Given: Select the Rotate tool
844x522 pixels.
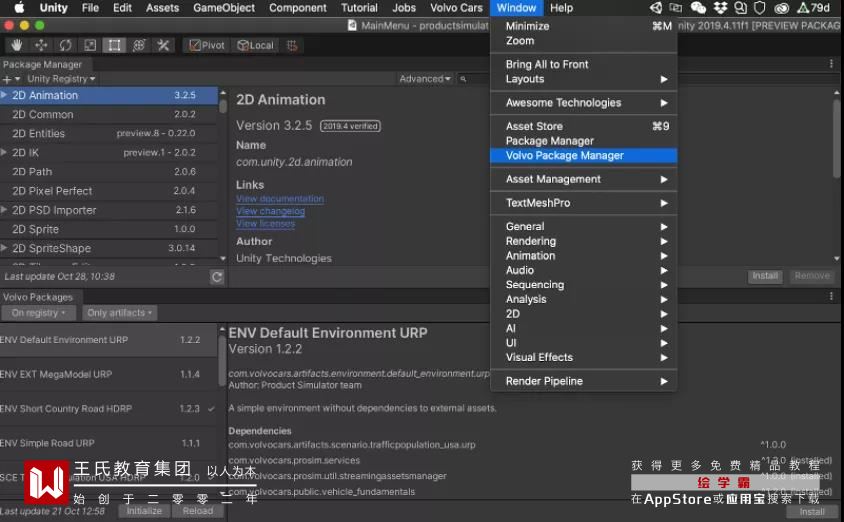Looking at the screenshot, I should 65,46.
